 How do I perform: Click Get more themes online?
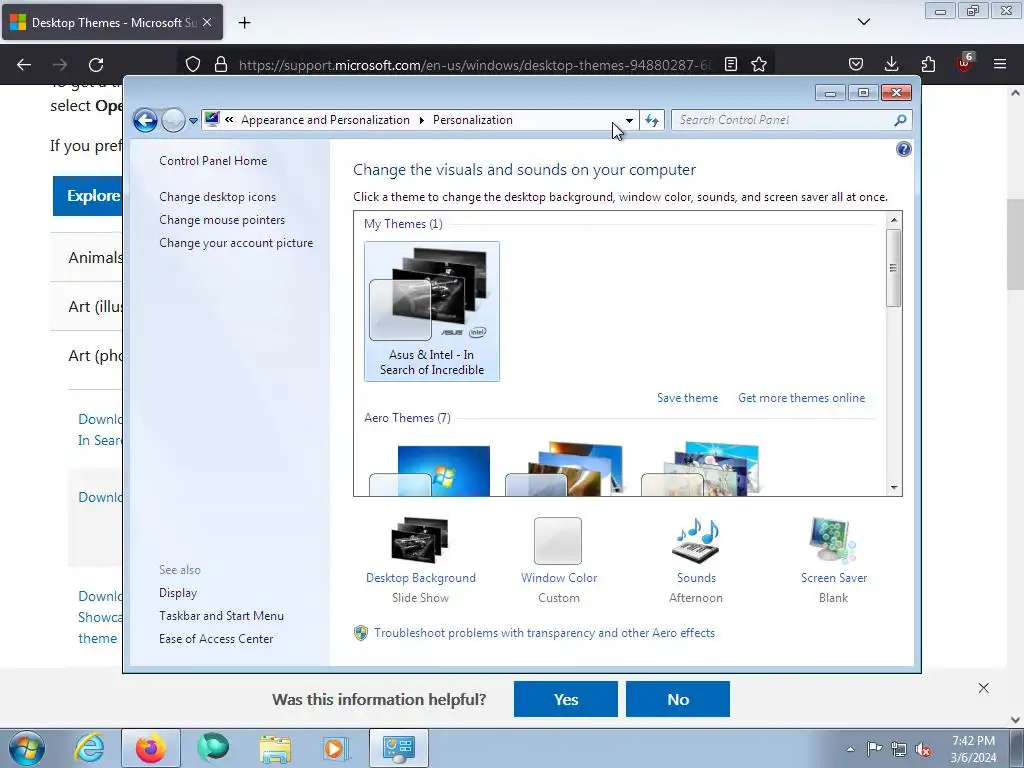pyautogui.click(x=801, y=398)
